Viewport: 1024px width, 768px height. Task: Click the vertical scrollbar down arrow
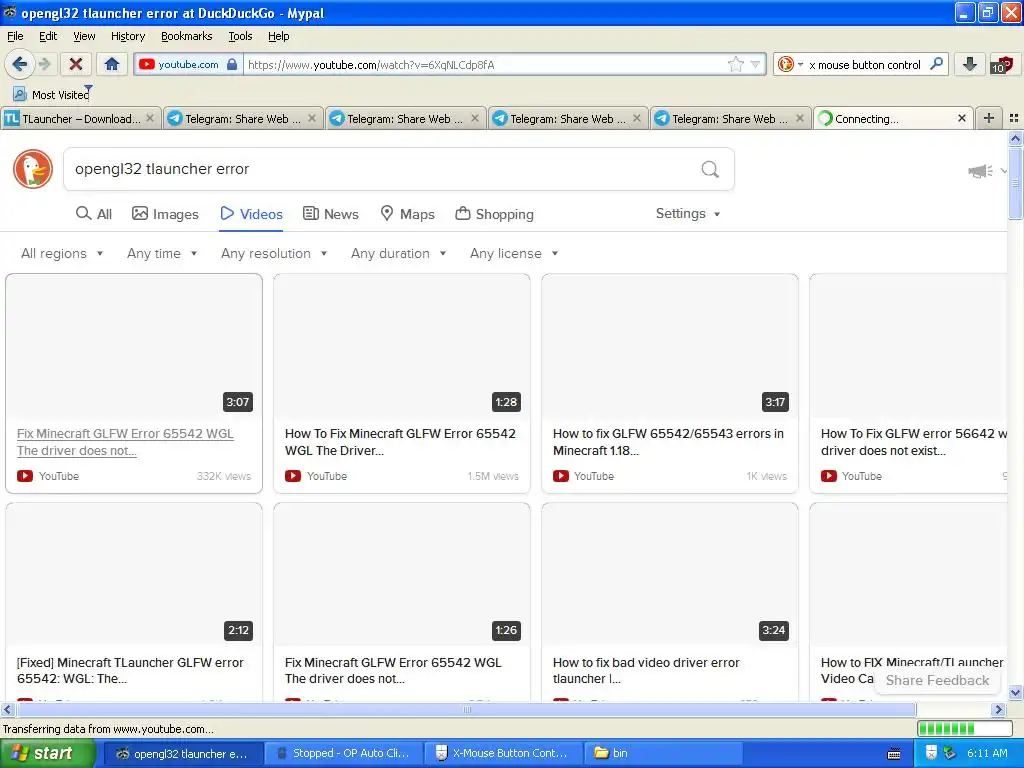pos(1015,693)
